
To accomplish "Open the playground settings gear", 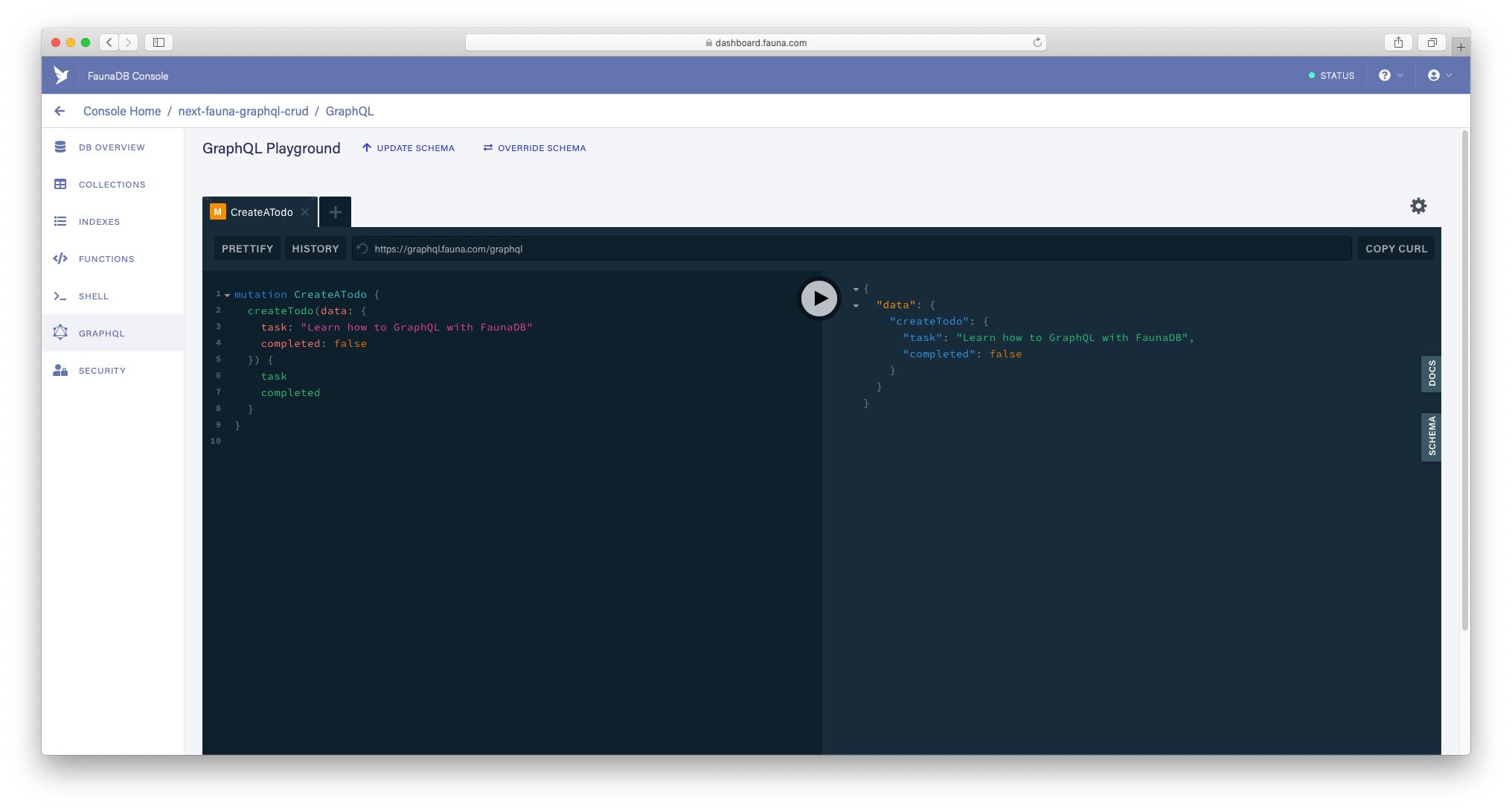I will 1417,205.
